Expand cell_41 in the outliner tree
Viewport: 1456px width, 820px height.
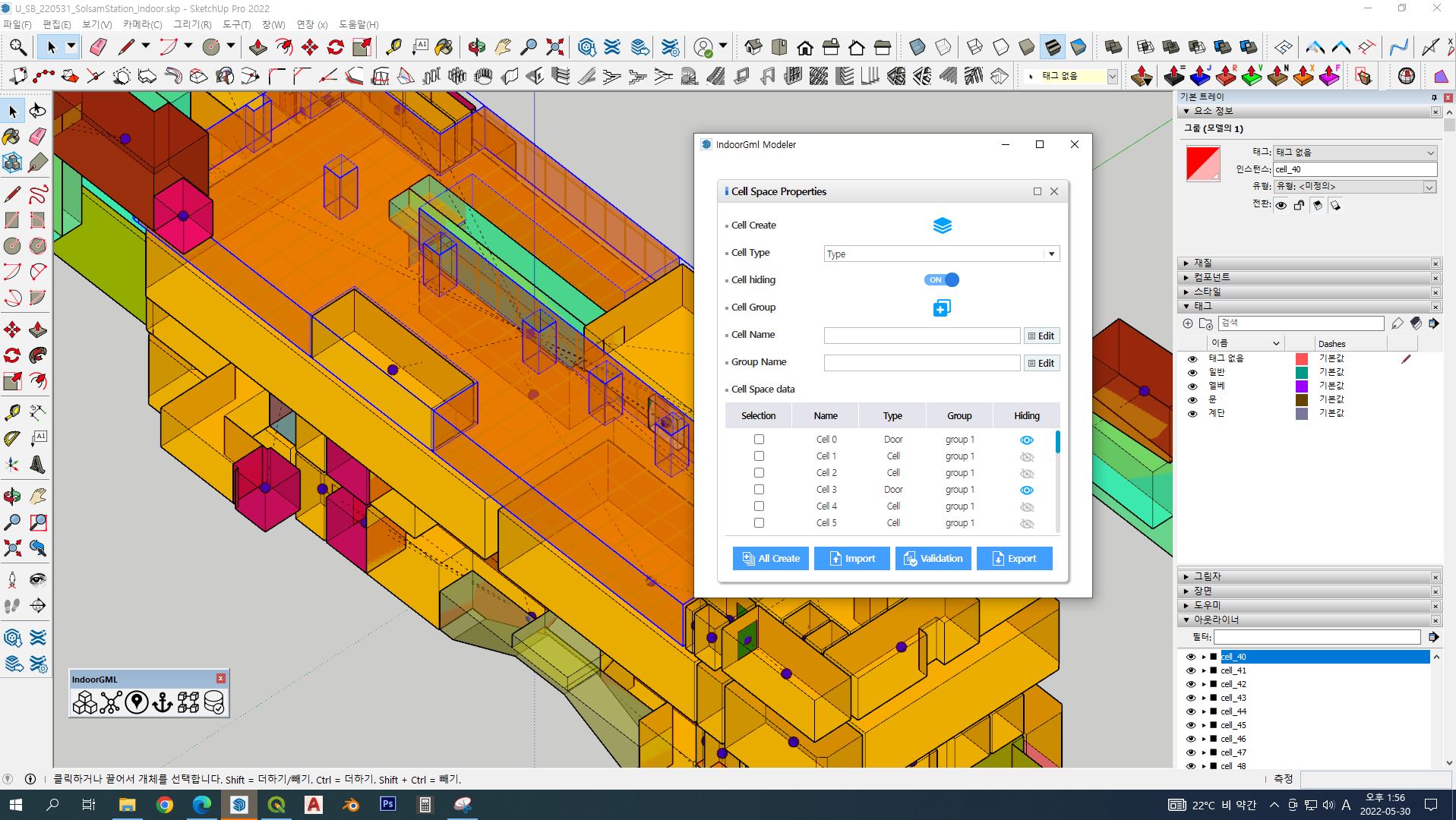tap(1204, 671)
